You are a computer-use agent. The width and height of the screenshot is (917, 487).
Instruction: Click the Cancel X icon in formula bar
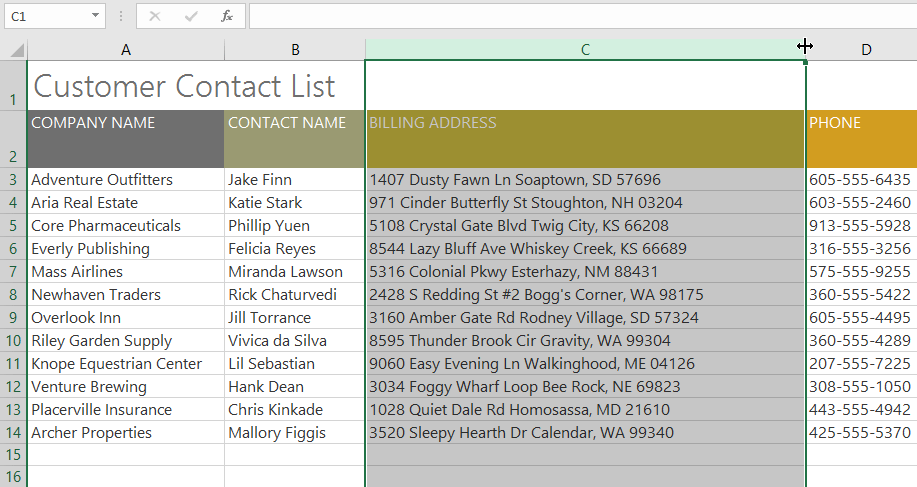click(x=155, y=16)
